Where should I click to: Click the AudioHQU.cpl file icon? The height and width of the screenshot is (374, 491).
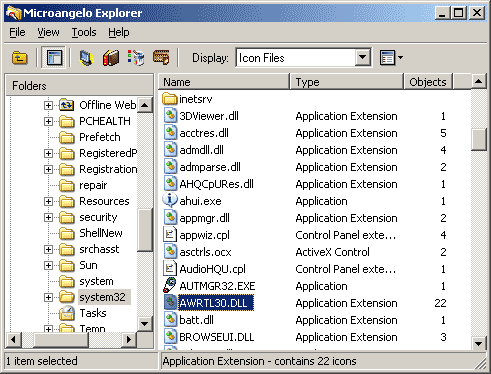tap(170, 269)
